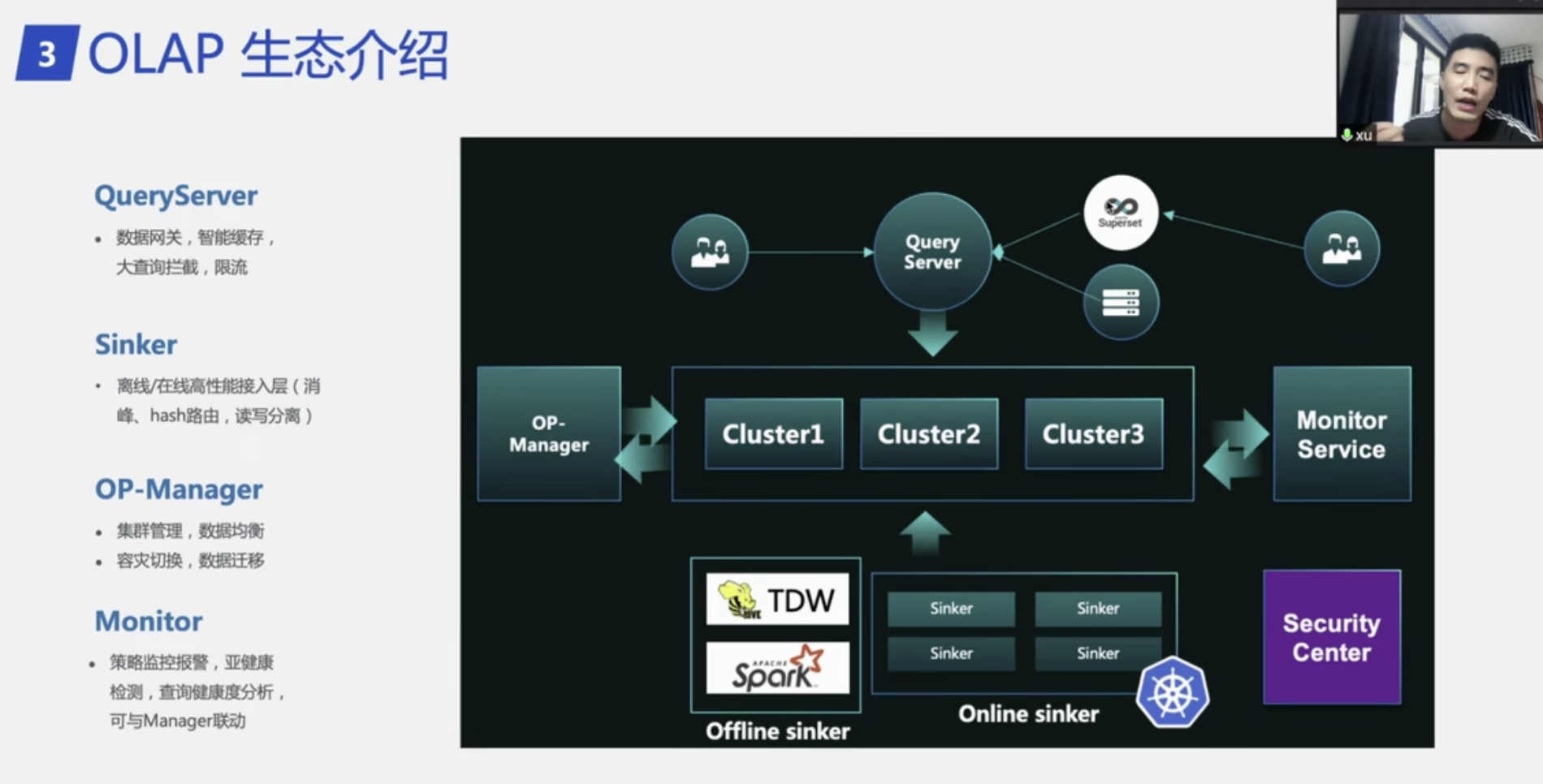This screenshot has width=1543, height=784.
Task: Click the down arrow below Query Server
Action: (x=932, y=333)
